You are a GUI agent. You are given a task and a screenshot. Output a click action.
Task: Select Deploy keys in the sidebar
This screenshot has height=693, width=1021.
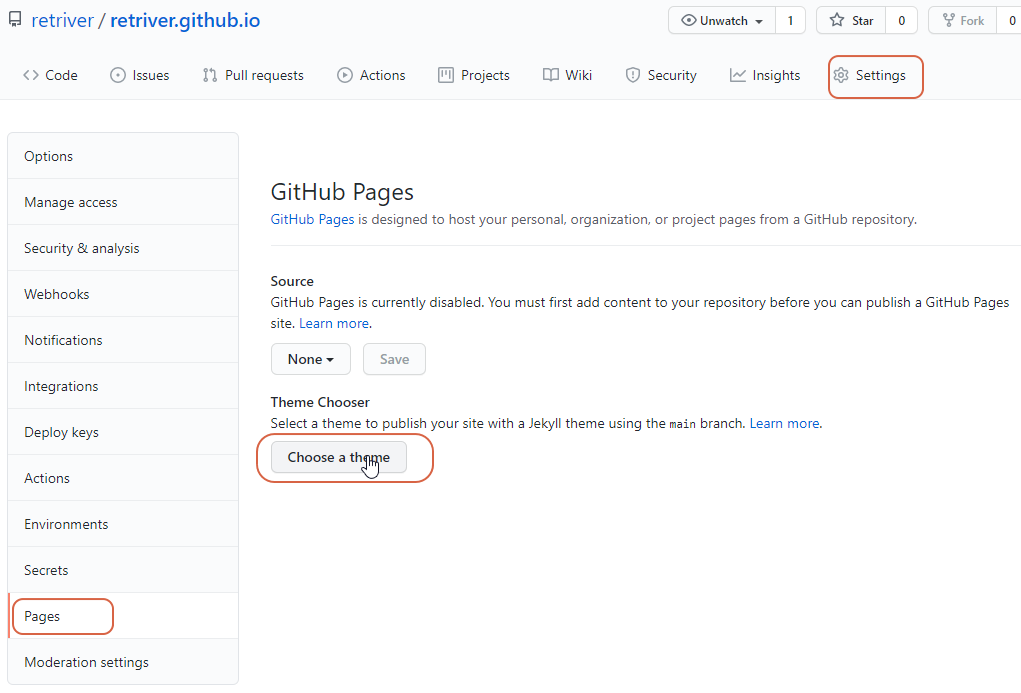123,432
